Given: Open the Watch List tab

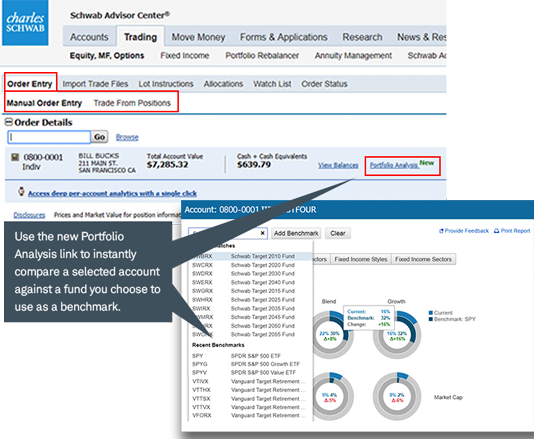Looking at the screenshot, I should click(x=272, y=84).
